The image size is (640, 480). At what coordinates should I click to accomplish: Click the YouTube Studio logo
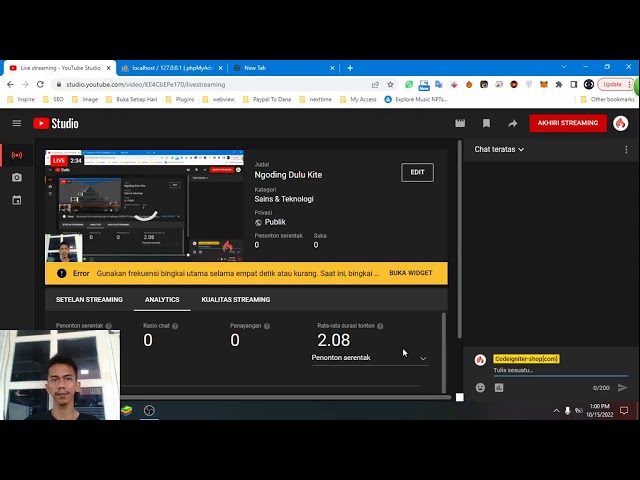pyautogui.click(x=56, y=123)
